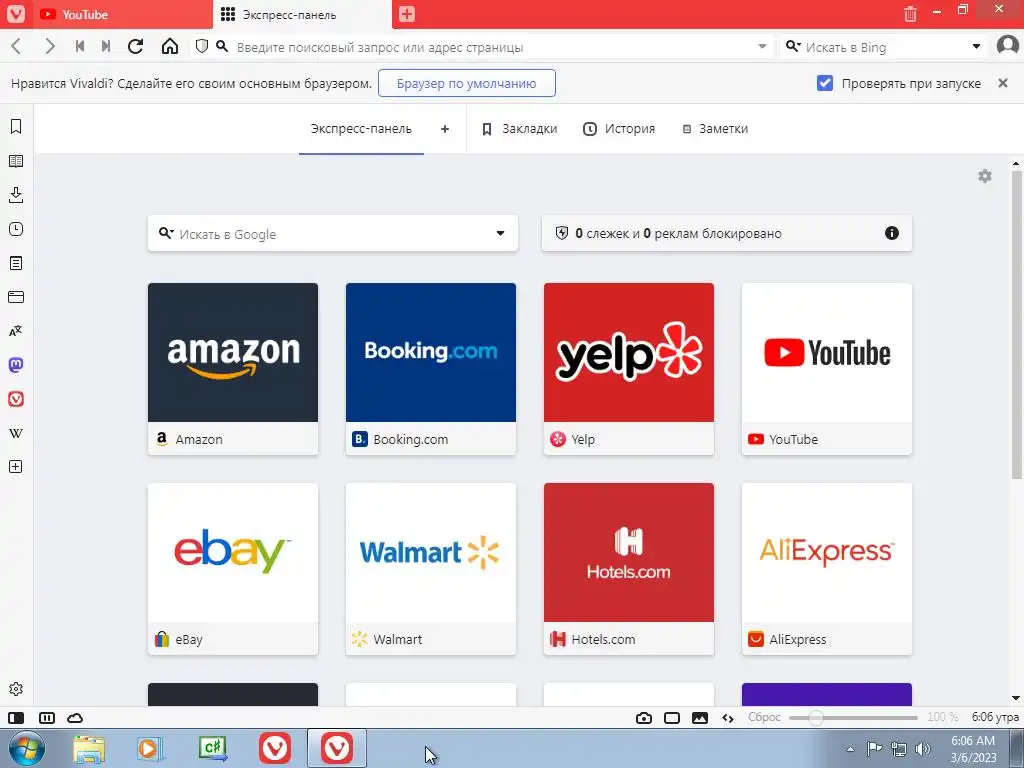This screenshot has width=1024, height=768.
Task: Open the Vivaldi main menu icon
Action: pos(16,14)
